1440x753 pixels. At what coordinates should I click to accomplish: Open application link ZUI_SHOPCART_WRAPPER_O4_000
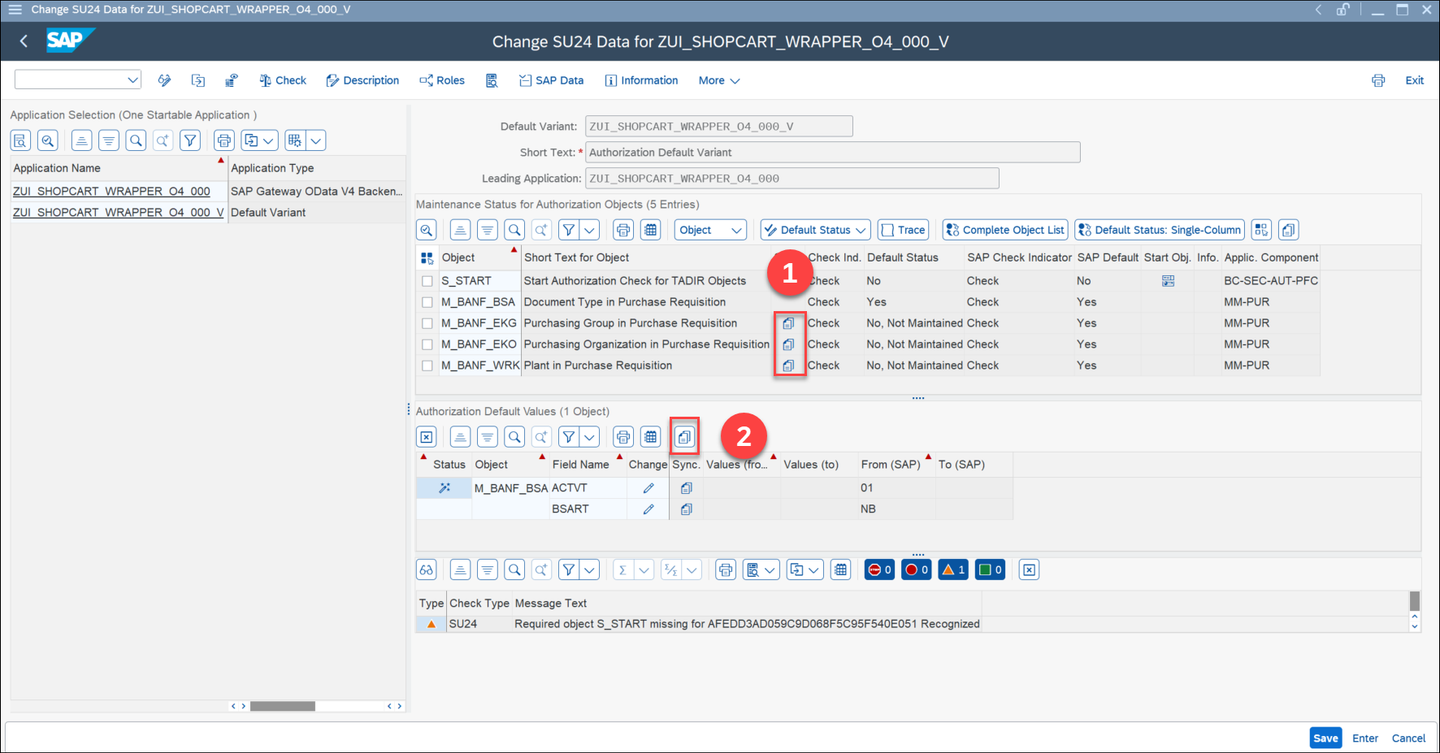click(111, 191)
